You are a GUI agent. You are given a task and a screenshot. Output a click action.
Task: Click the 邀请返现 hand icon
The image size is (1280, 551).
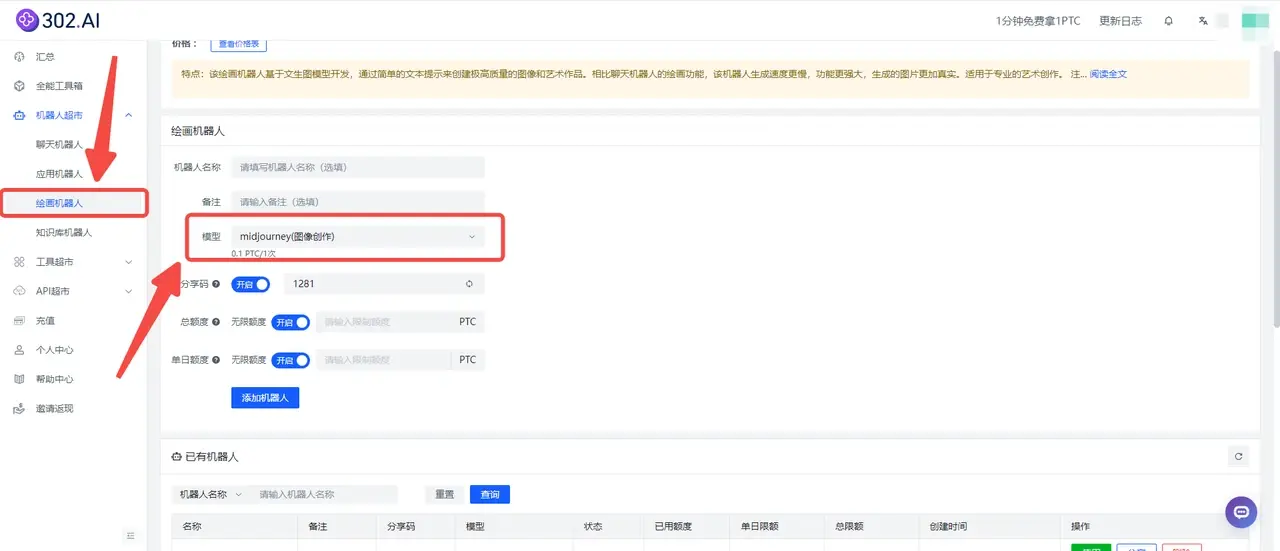tap(18, 409)
